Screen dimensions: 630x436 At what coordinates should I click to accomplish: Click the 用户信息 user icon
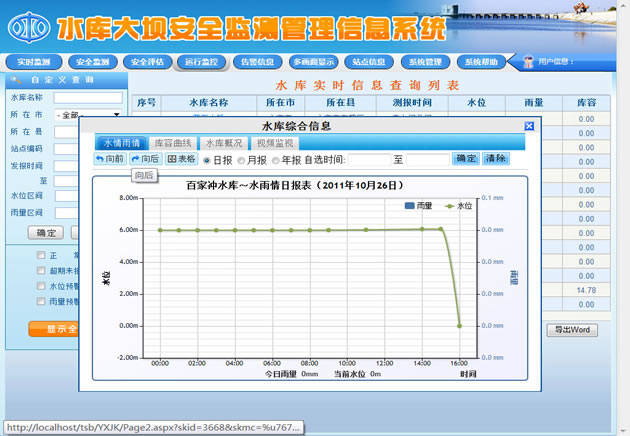coord(528,62)
